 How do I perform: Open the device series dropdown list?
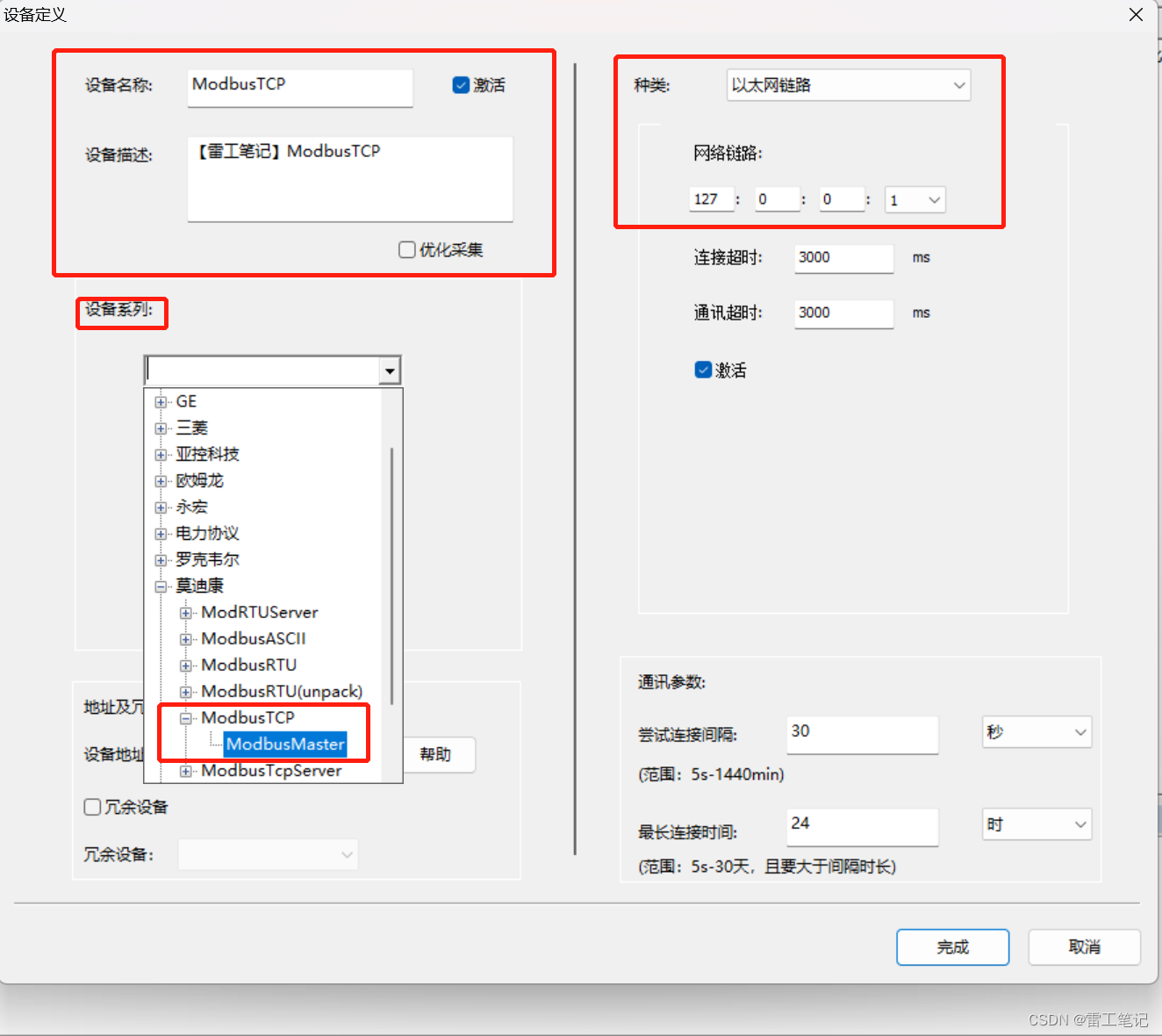coord(390,370)
